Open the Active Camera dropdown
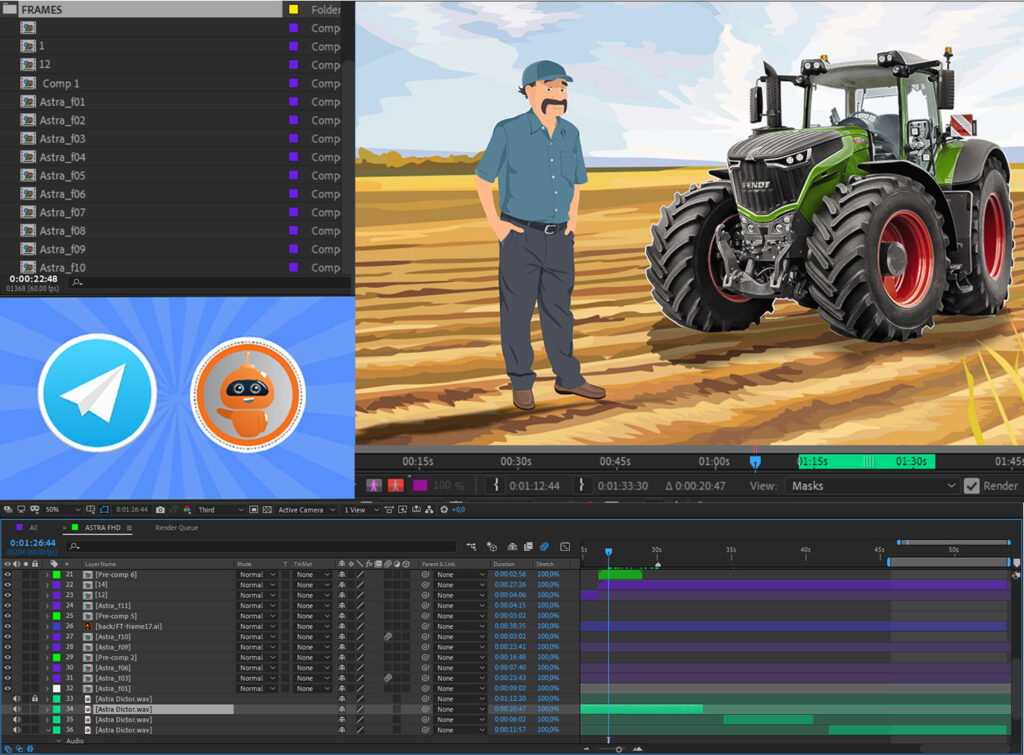The height and width of the screenshot is (755, 1024). (306, 510)
